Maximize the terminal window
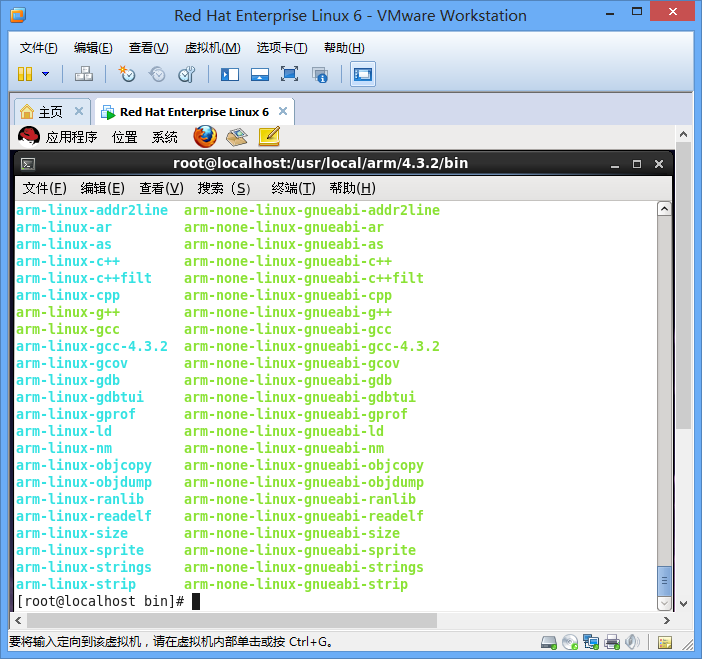Image resolution: width=702 pixels, height=659 pixels. [637, 164]
